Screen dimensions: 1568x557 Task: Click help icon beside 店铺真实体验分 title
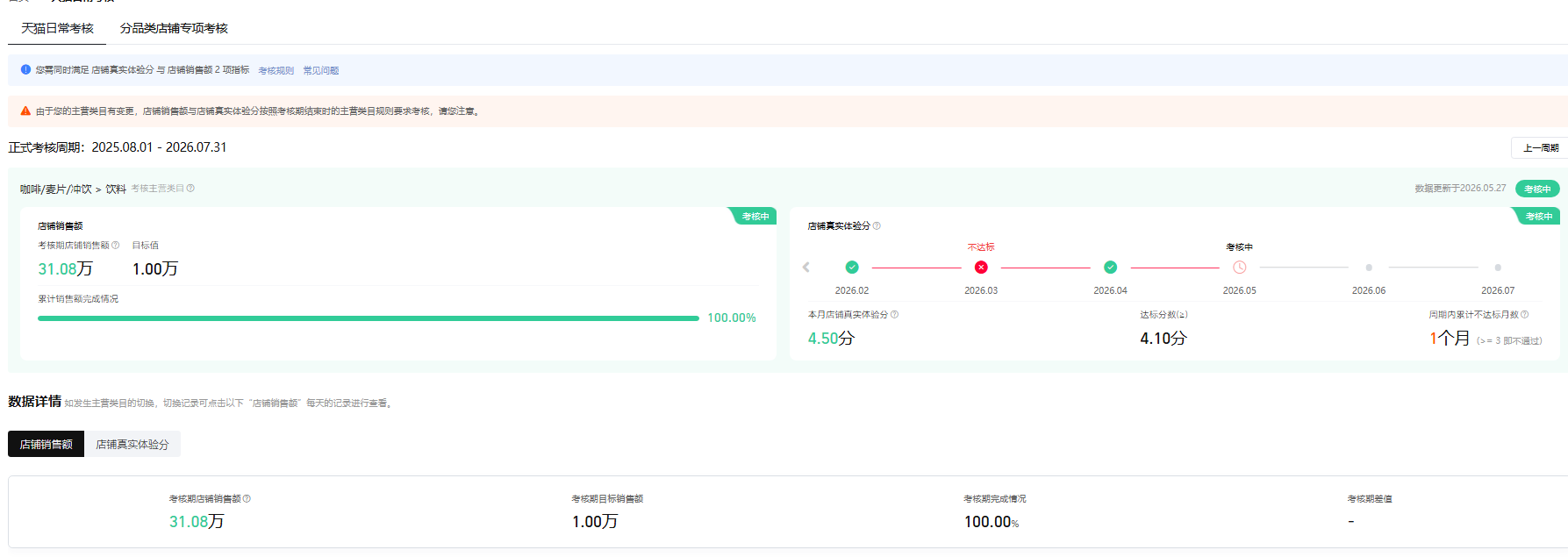tap(877, 226)
